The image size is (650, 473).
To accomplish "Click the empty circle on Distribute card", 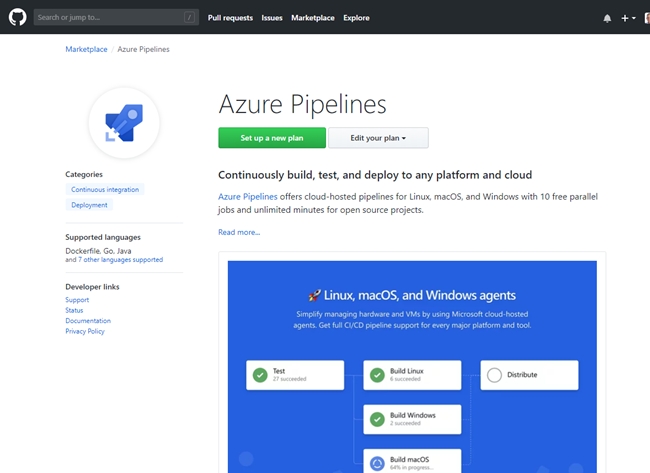I will click(x=494, y=375).
